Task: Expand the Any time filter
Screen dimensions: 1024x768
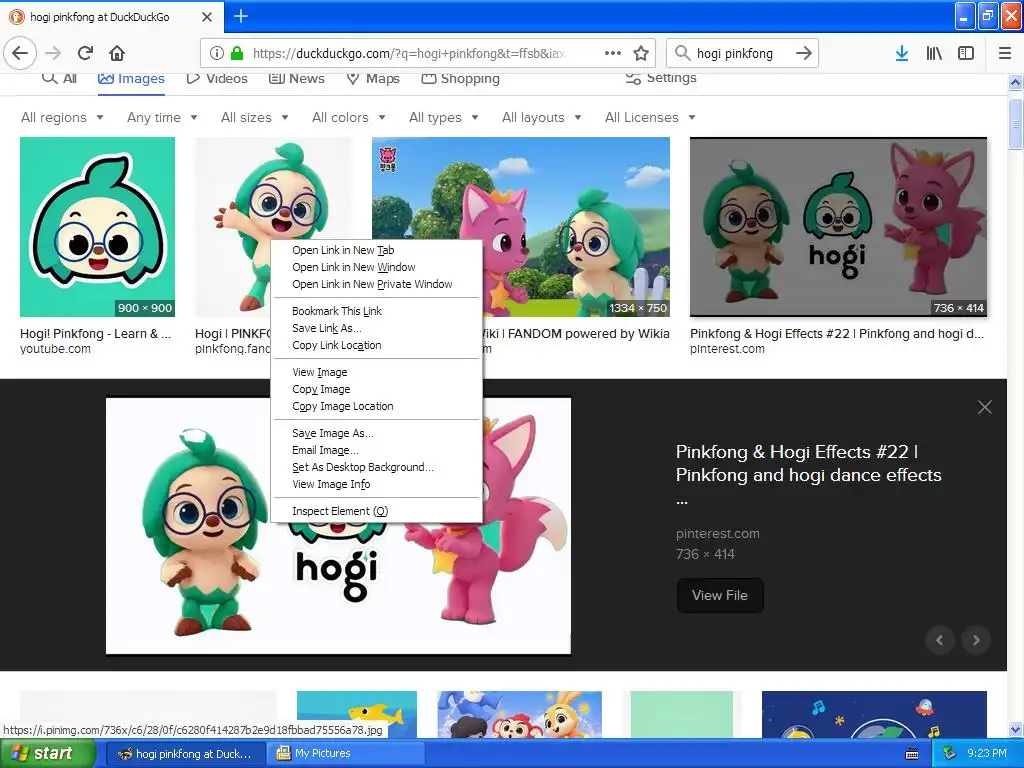Action: pos(162,118)
